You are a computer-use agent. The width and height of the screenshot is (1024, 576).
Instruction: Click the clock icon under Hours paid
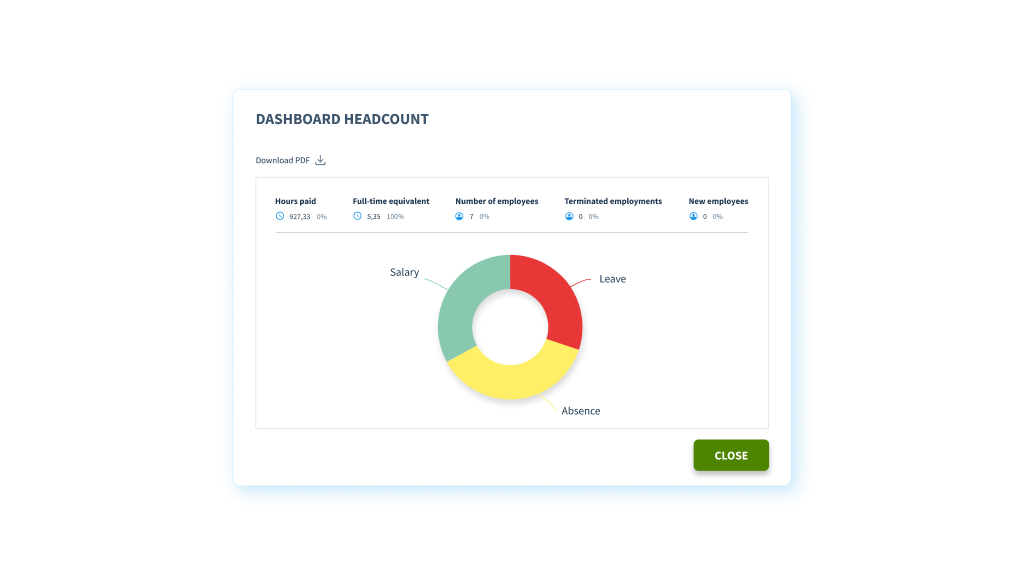[x=280, y=216]
